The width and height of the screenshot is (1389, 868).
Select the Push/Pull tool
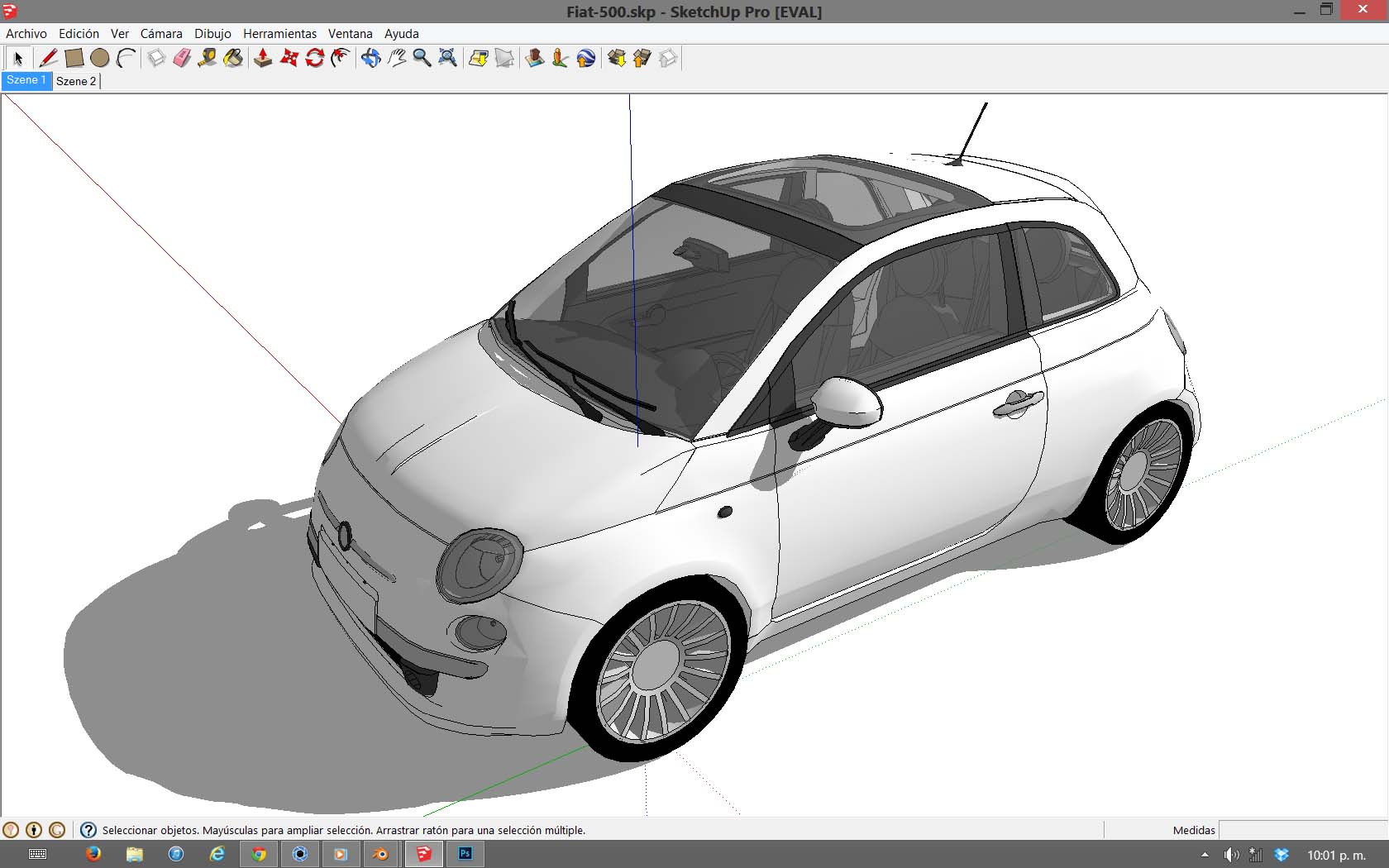pos(263,58)
